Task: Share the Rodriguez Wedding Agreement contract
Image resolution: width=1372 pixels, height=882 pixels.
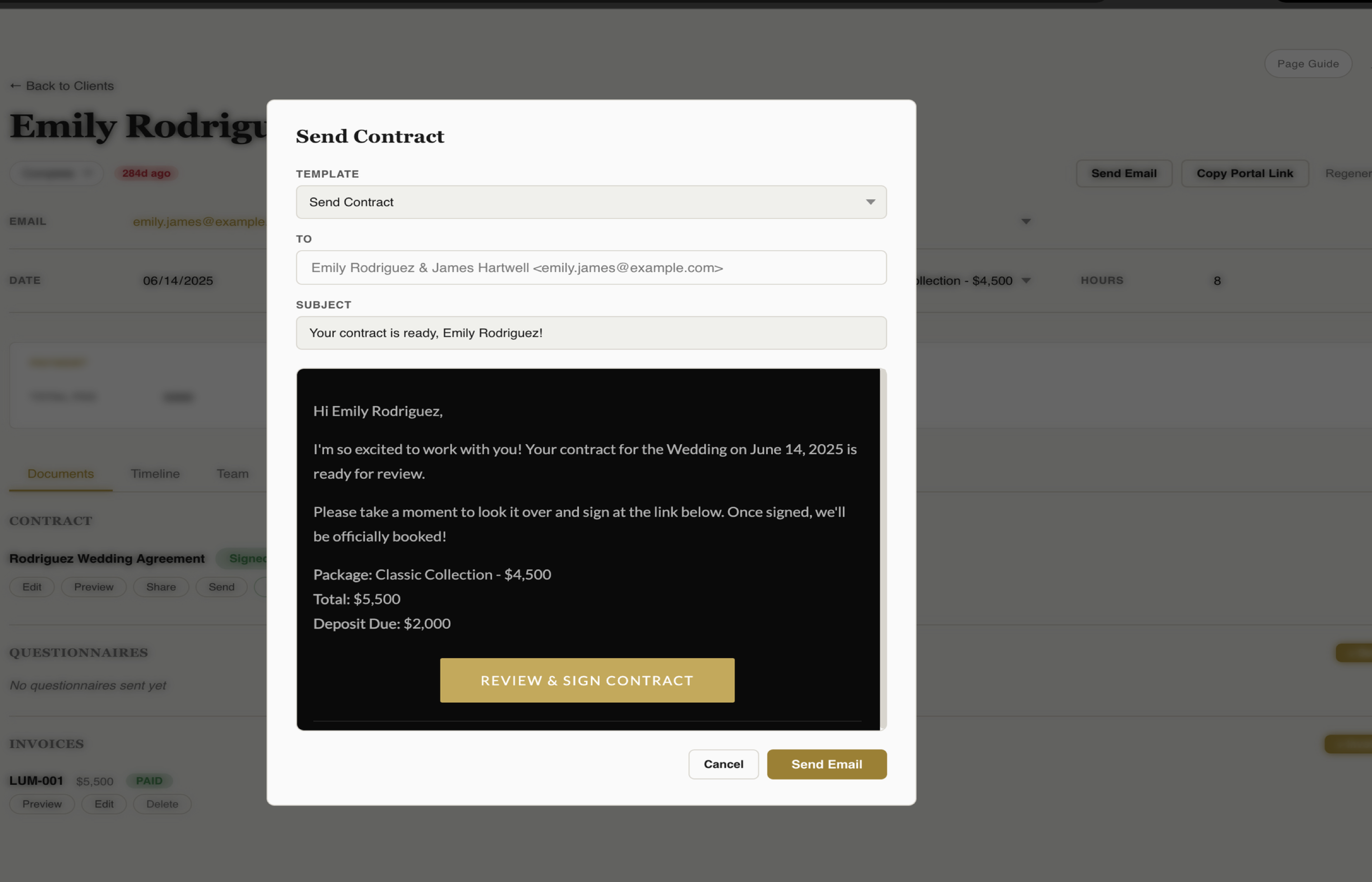Action: [160, 587]
